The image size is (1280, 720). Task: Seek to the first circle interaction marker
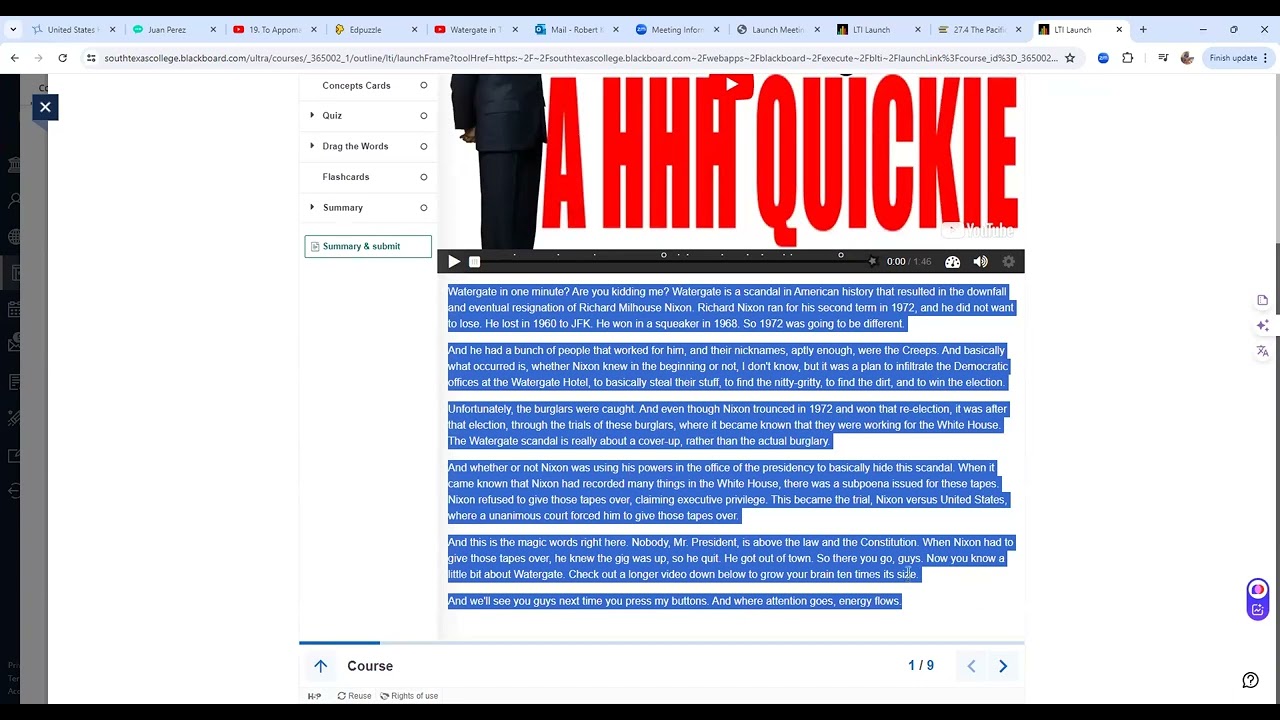pos(663,255)
